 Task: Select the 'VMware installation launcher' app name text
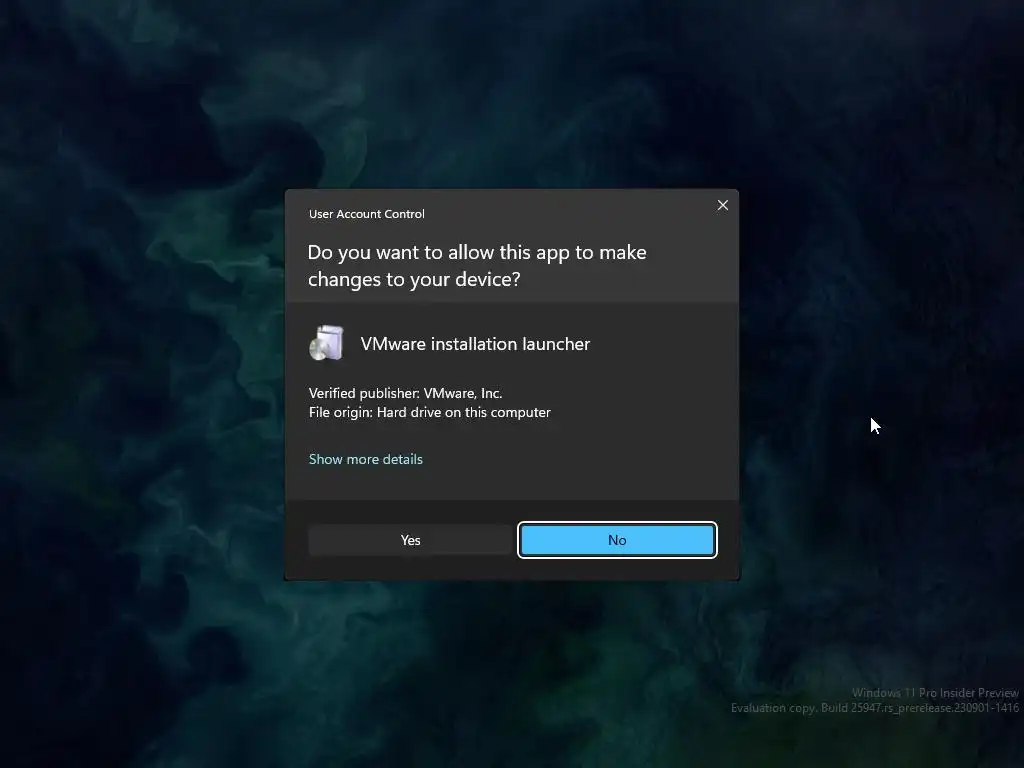click(x=475, y=344)
